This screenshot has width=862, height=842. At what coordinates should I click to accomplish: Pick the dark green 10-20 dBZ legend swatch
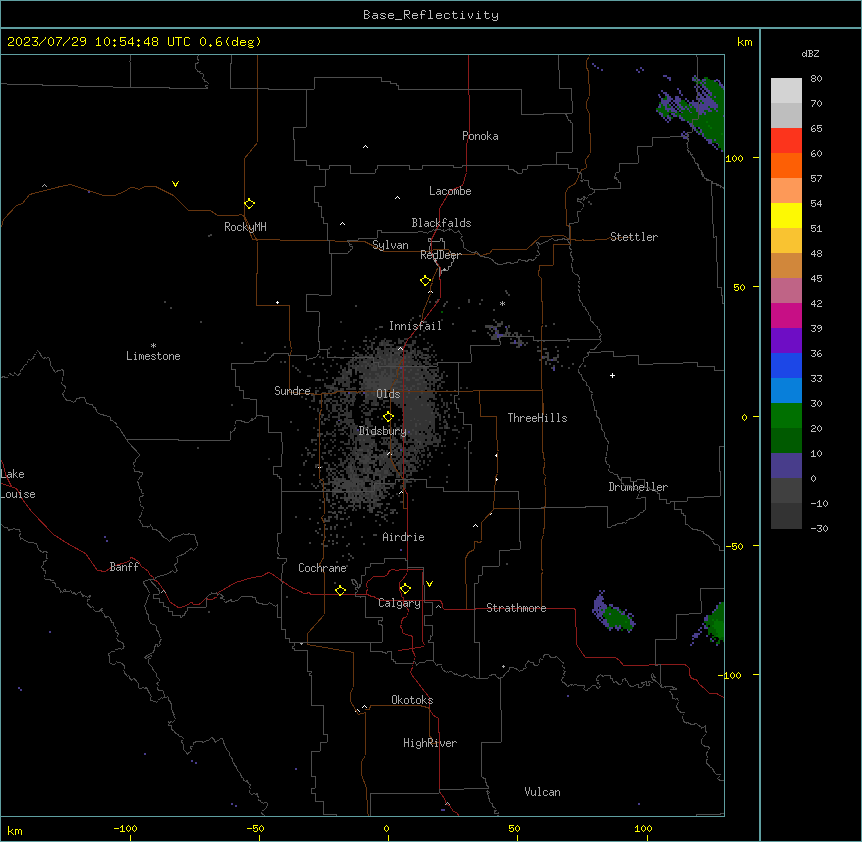tap(786, 441)
